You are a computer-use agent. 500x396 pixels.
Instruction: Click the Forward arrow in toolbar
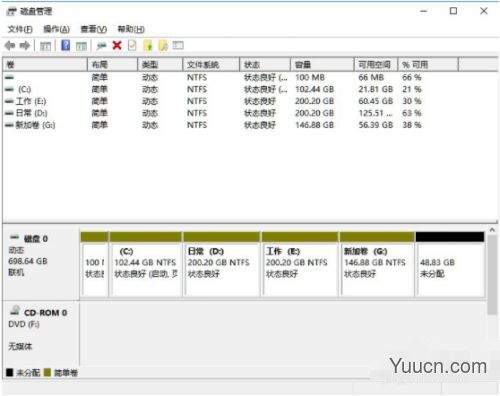coord(25,45)
